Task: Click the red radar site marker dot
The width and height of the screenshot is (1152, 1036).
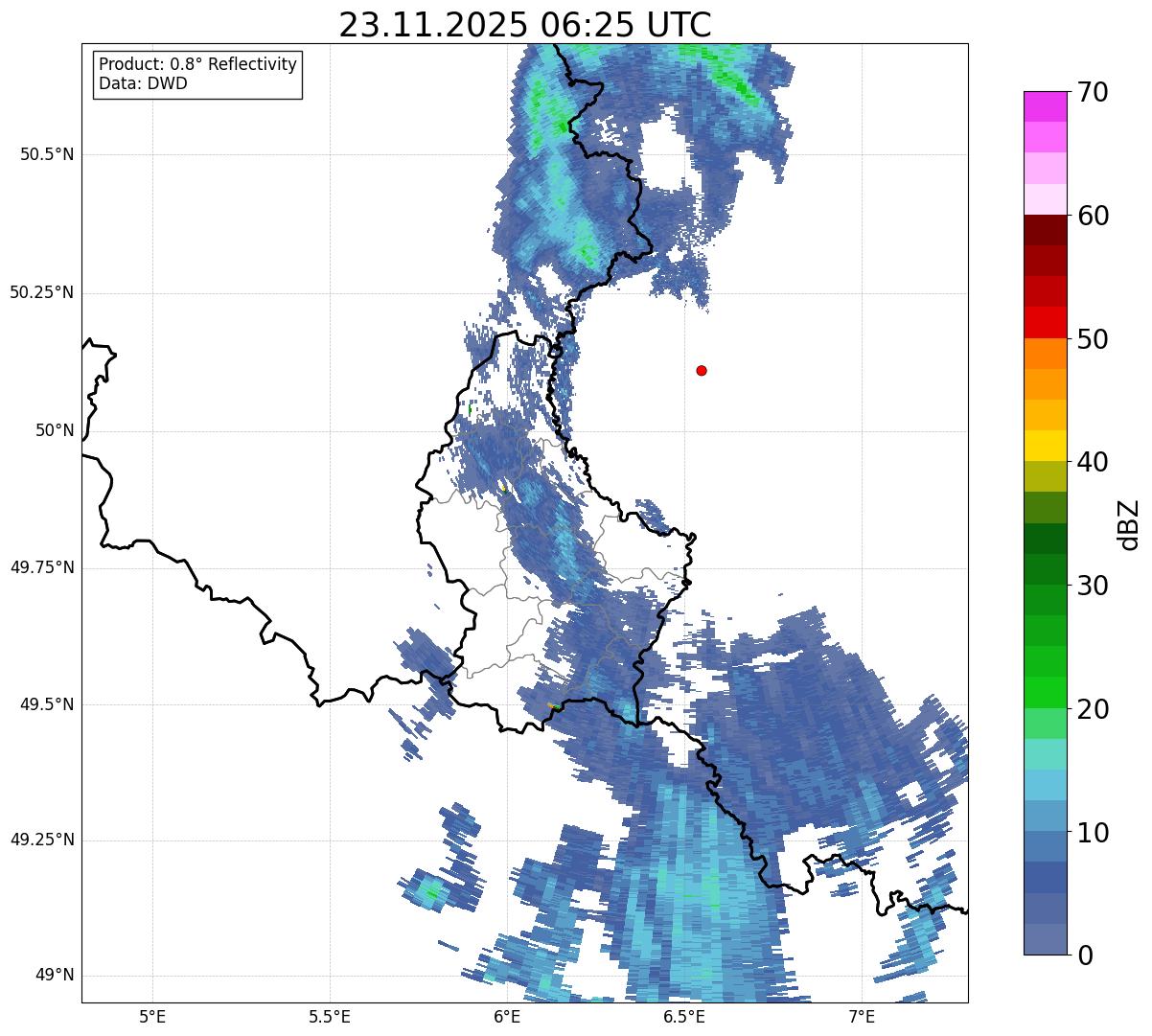Action: pyautogui.click(x=702, y=370)
